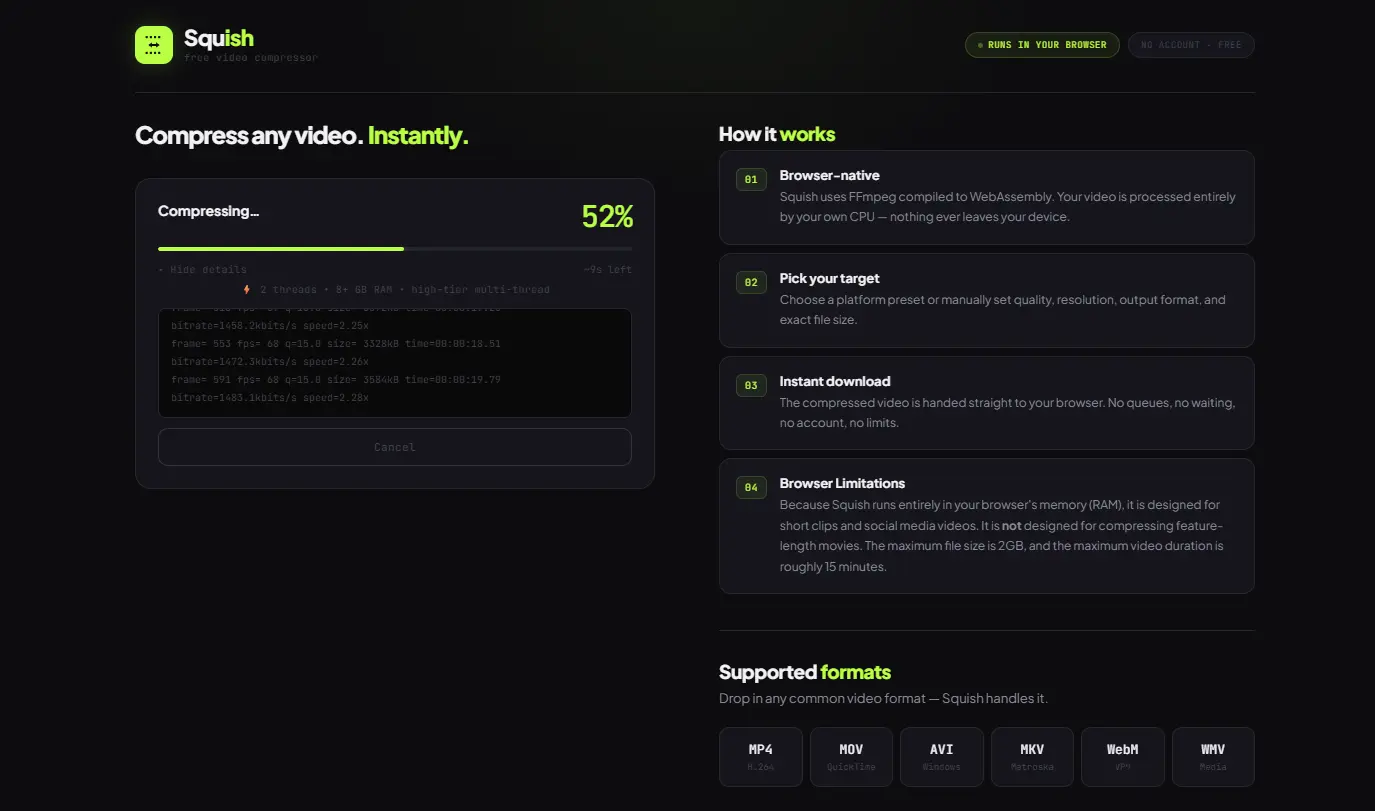Click the Browser Limitations card title
This screenshot has height=811, width=1375.
[x=842, y=483]
